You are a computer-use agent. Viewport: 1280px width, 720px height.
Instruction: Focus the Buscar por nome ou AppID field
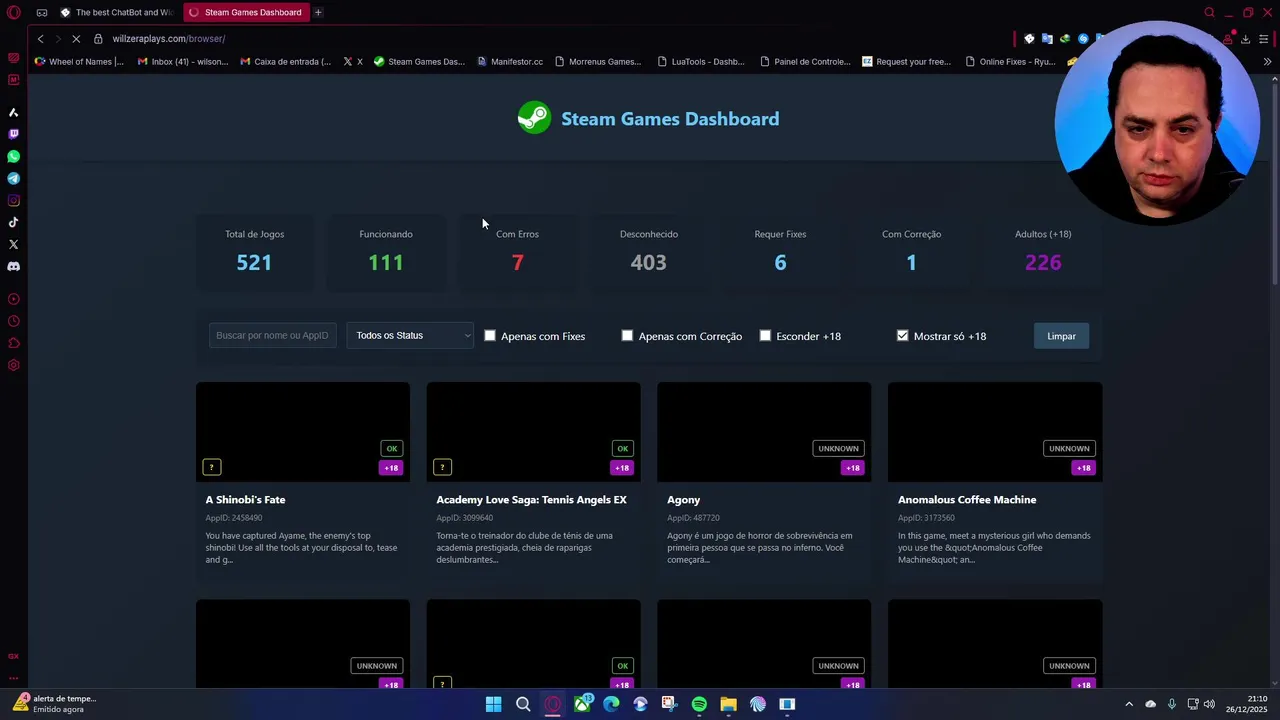(272, 336)
